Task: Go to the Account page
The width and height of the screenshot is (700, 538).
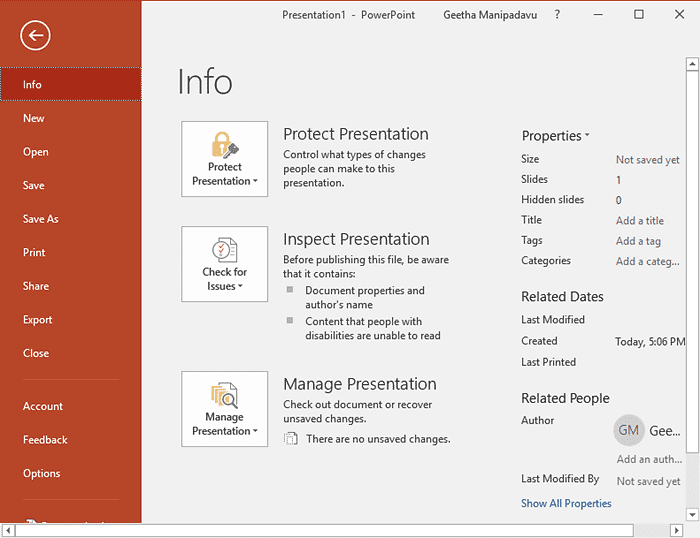Action: click(43, 406)
